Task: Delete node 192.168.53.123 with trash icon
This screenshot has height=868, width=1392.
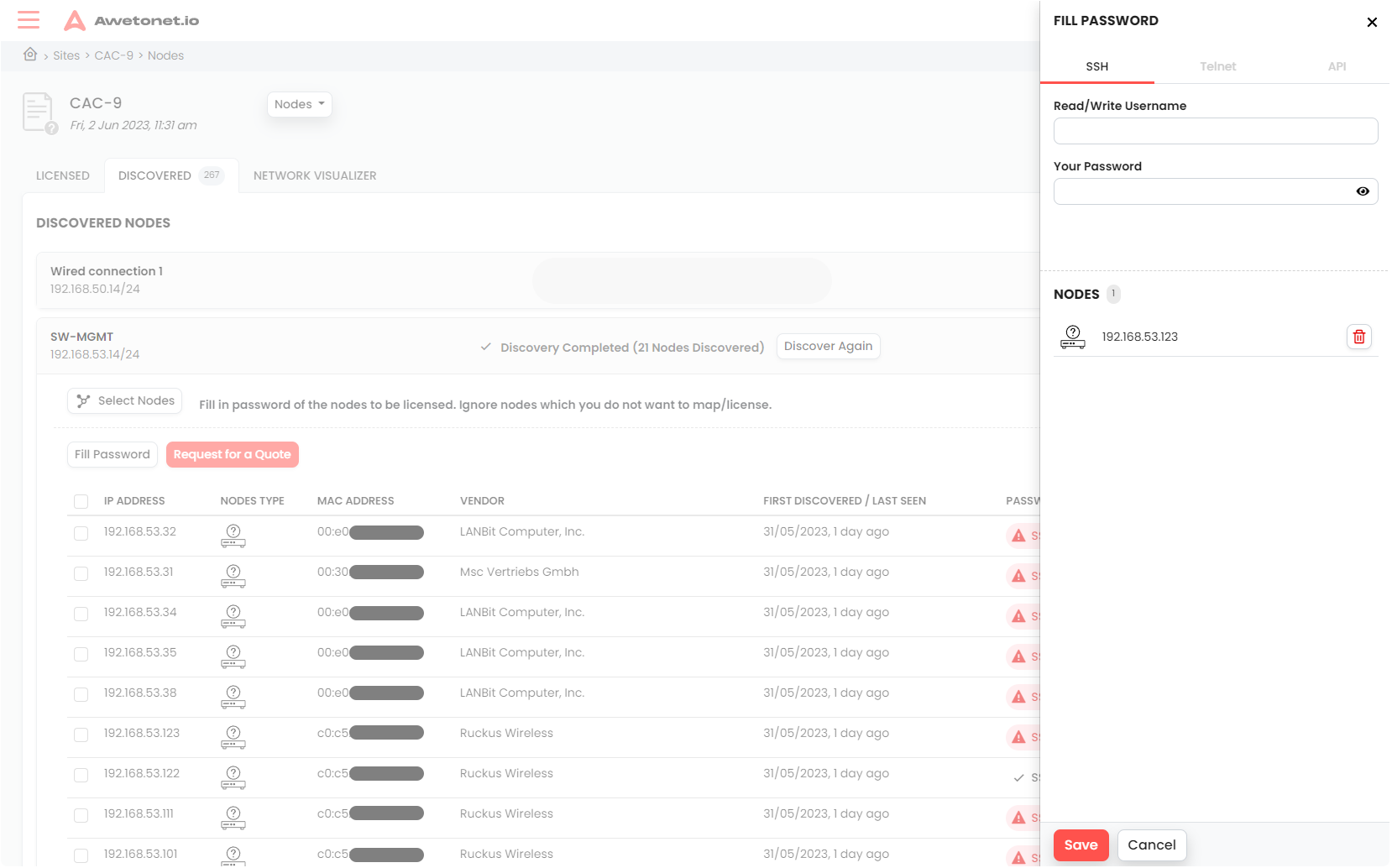Action: tap(1358, 337)
